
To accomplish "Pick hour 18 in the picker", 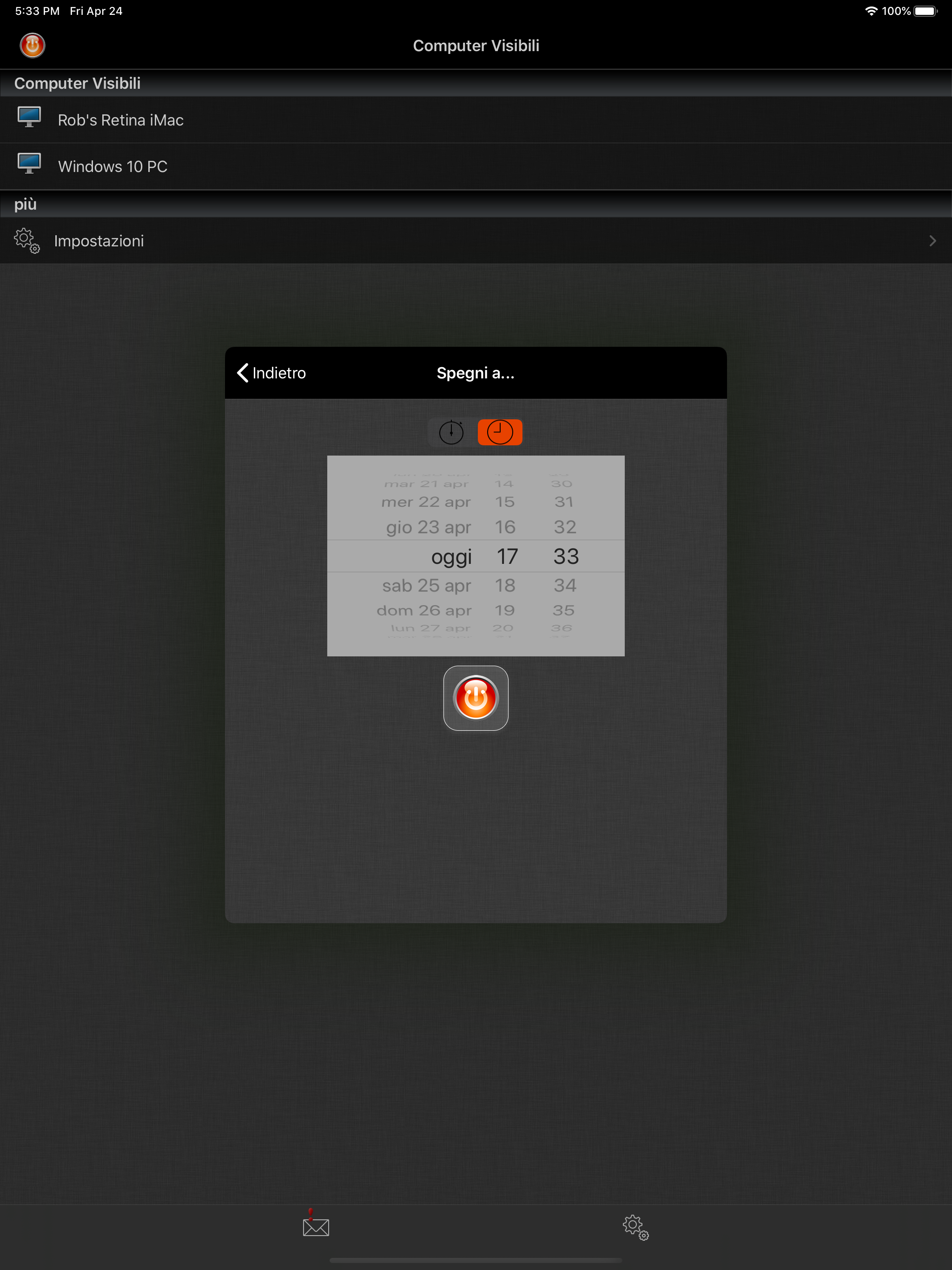I will tap(505, 586).
